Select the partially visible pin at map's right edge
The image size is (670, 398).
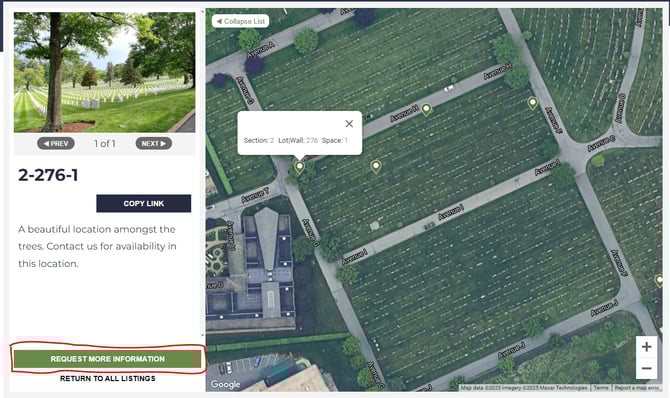(x=659, y=281)
